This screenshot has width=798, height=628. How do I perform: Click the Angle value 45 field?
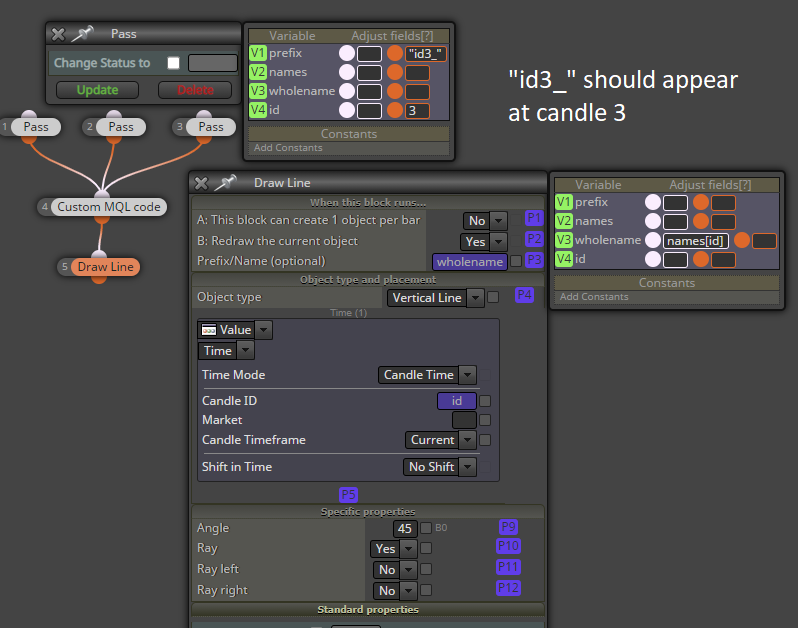[x=405, y=528]
